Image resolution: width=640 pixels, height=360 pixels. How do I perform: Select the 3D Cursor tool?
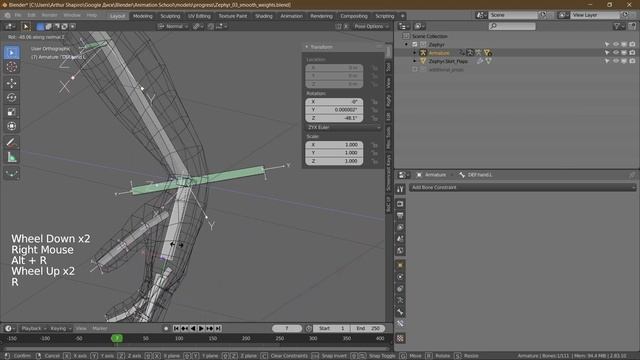[11, 67]
